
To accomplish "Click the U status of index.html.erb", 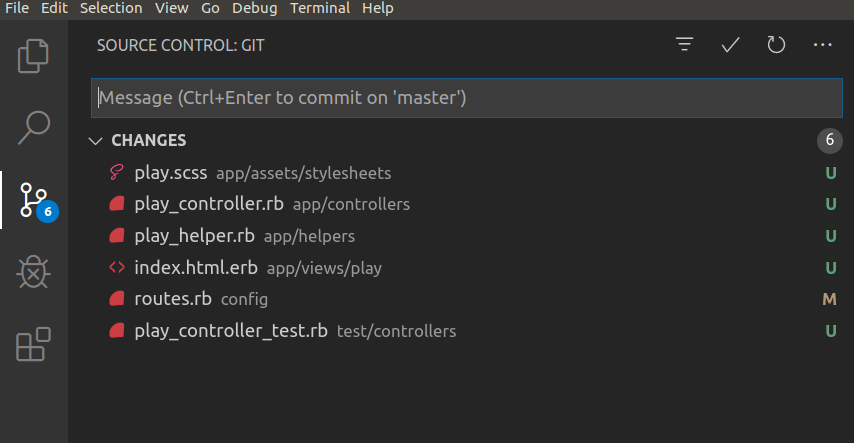I will pos(831,268).
